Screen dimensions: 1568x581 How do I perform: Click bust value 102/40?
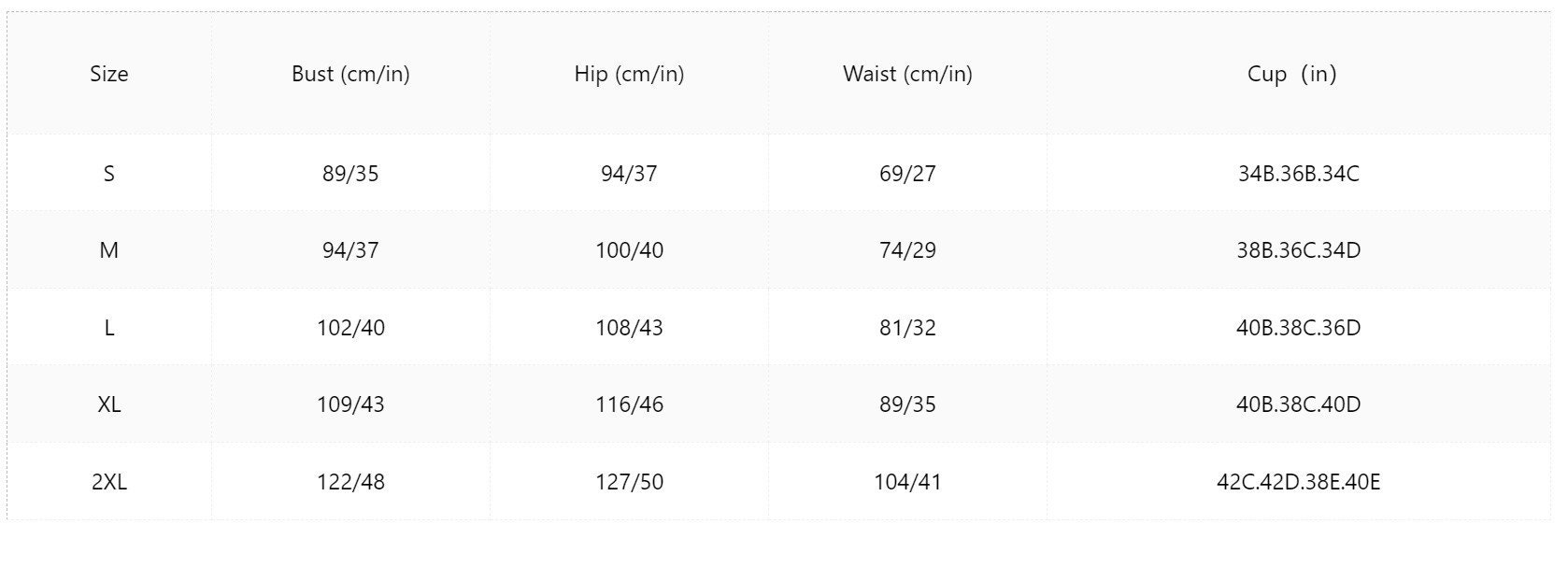pos(350,328)
